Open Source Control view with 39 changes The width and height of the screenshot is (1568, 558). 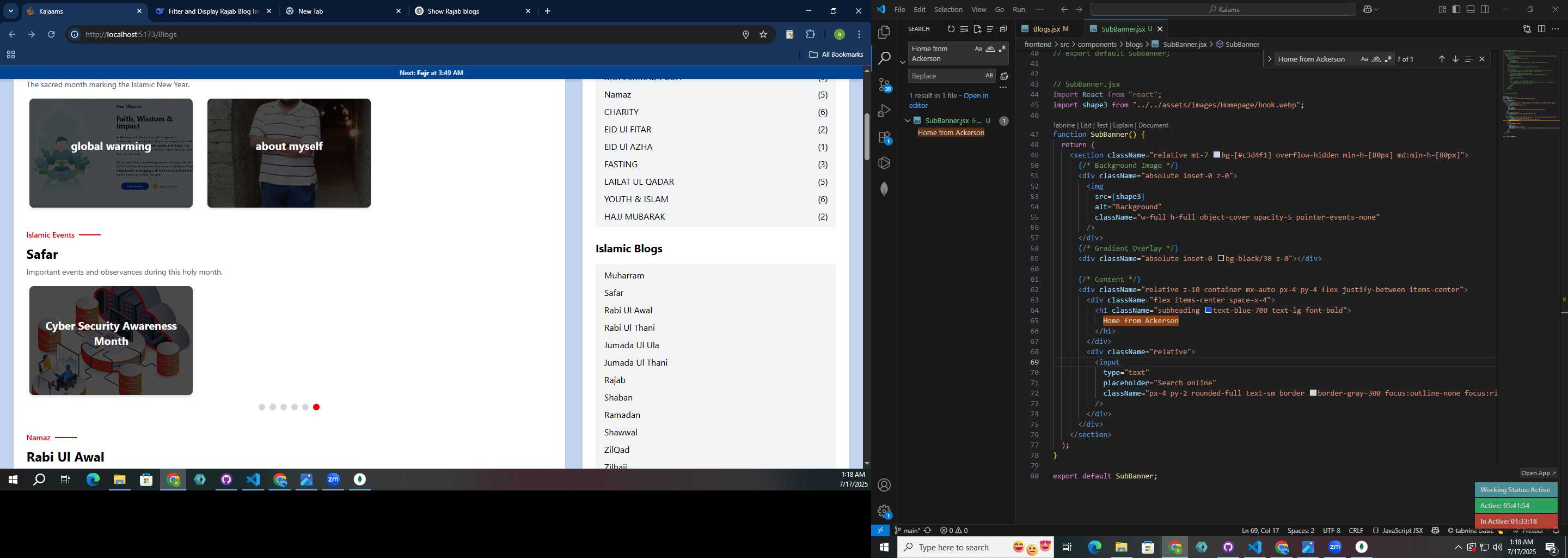coord(884,84)
